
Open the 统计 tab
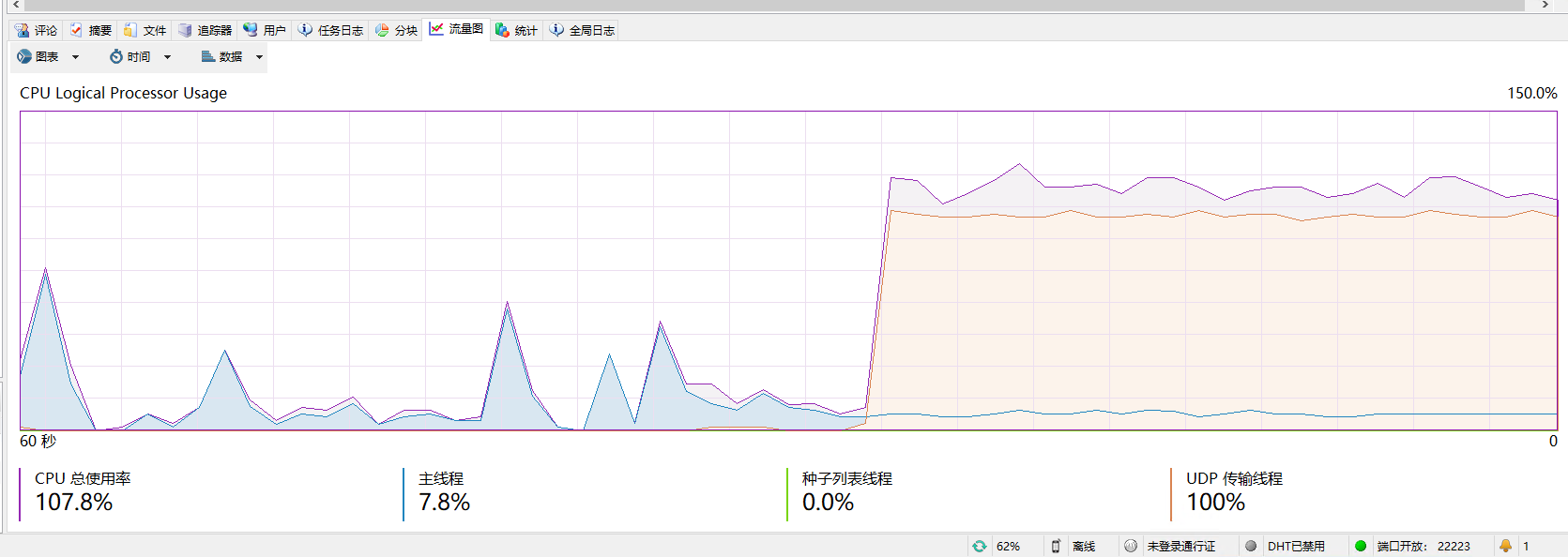coord(516,30)
